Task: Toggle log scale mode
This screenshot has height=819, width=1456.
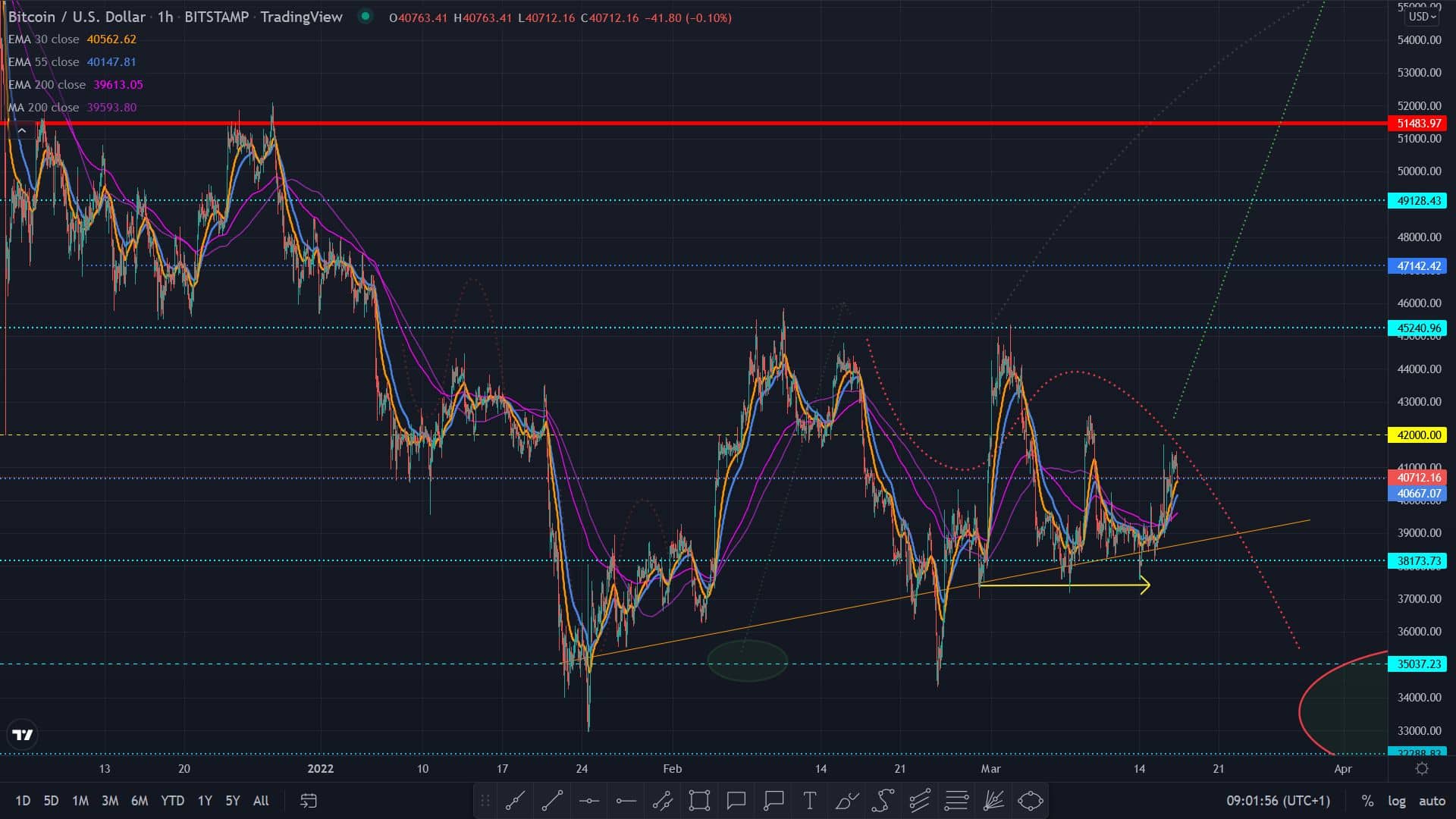Action: coord(1397,800)
